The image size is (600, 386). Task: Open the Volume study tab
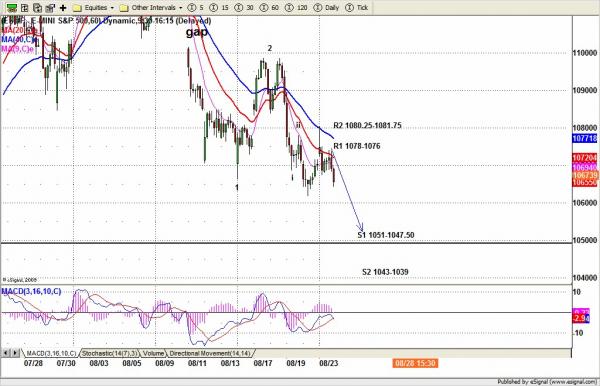click(153, 353)
